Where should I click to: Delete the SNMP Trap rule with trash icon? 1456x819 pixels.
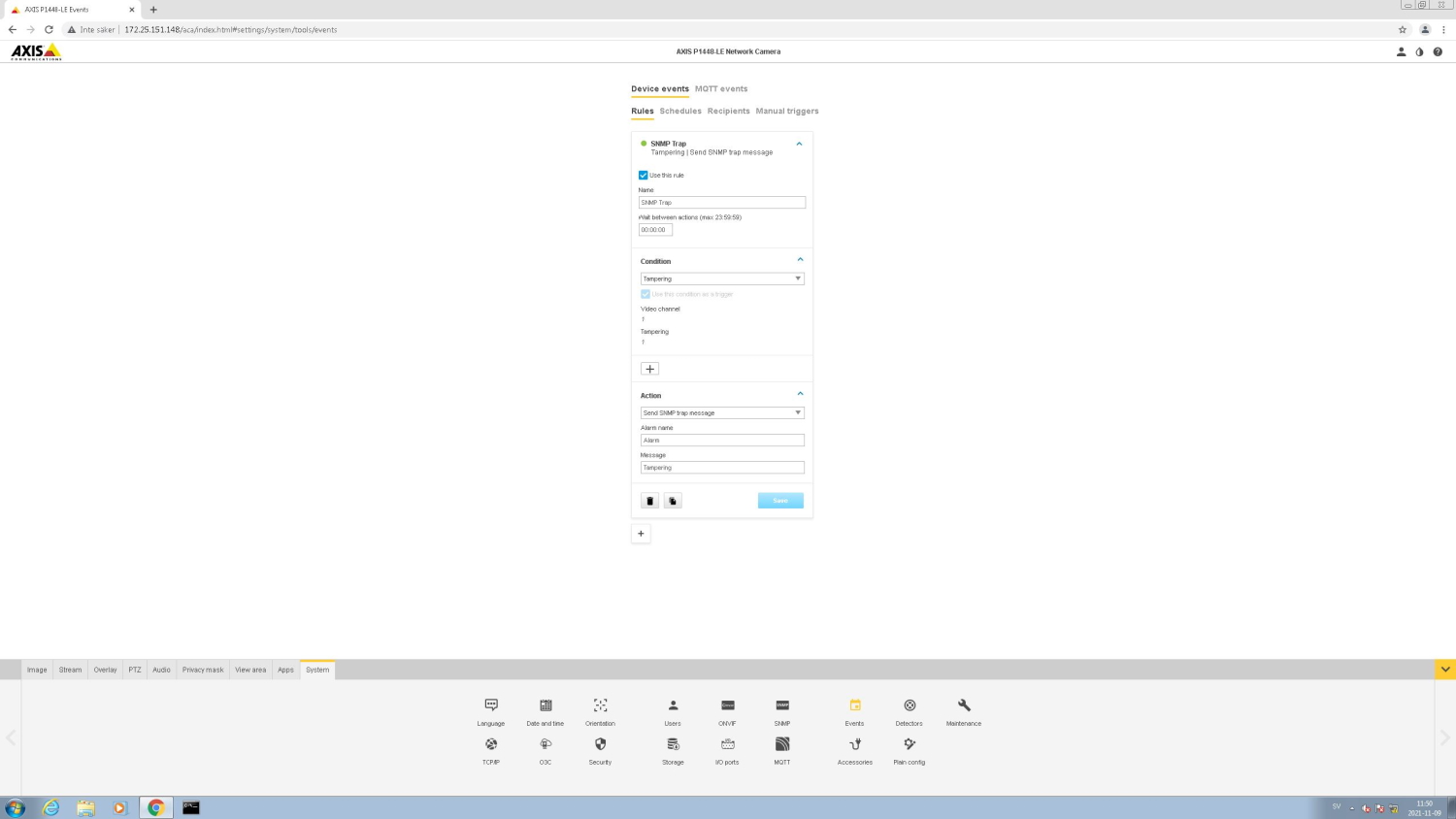coord(650,501)
